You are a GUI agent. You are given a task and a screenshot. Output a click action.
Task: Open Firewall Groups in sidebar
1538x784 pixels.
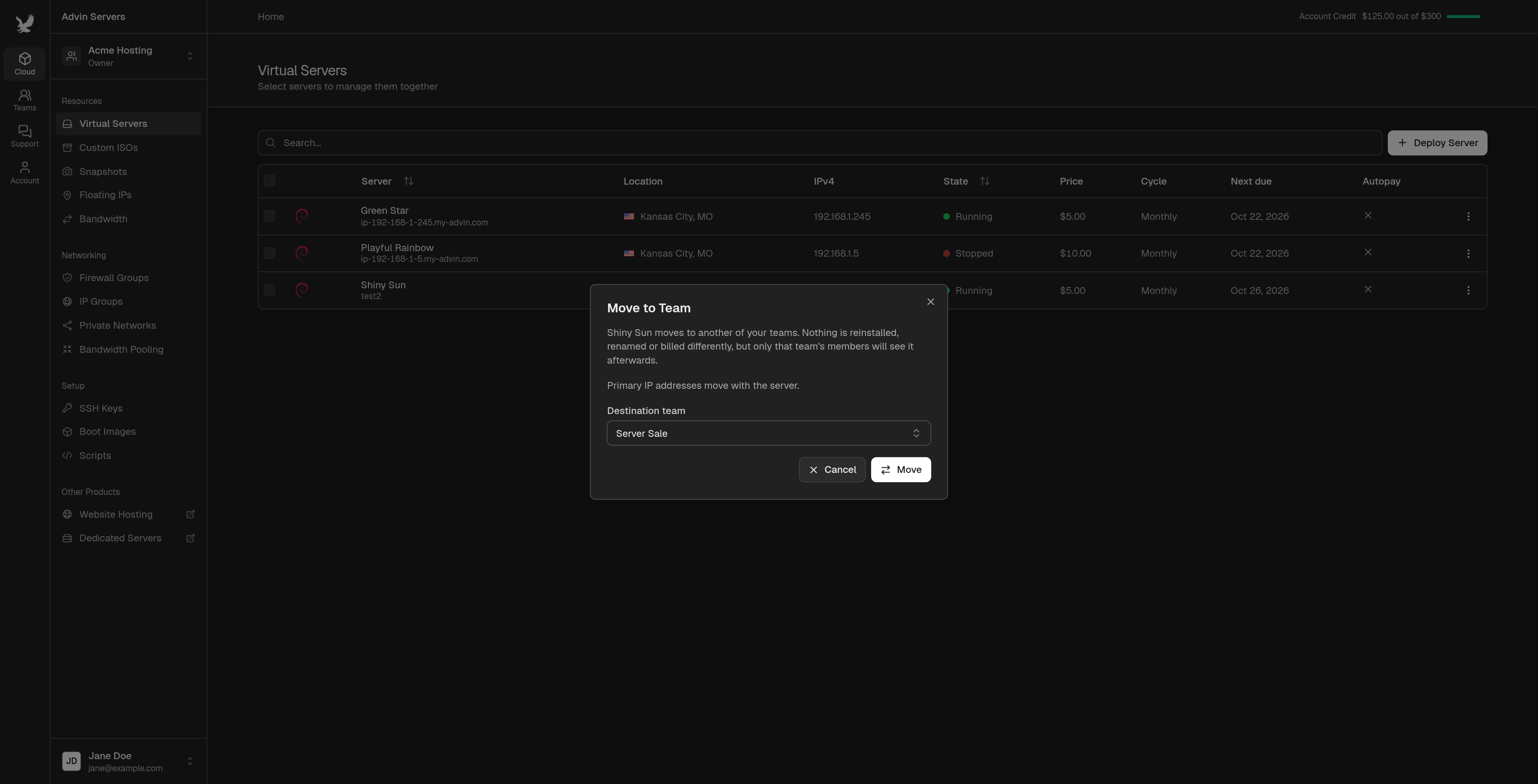click(128, 277)
